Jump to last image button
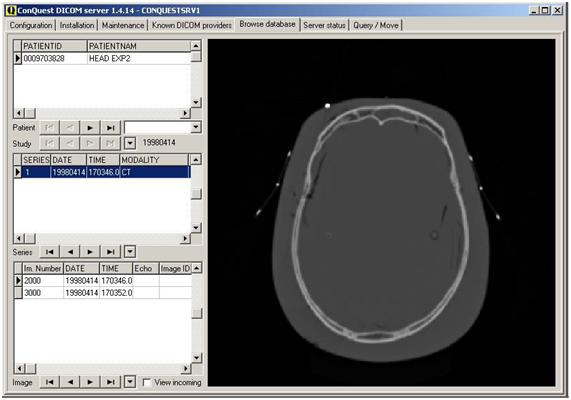This screenshot has width=571, height=400. 110,382
